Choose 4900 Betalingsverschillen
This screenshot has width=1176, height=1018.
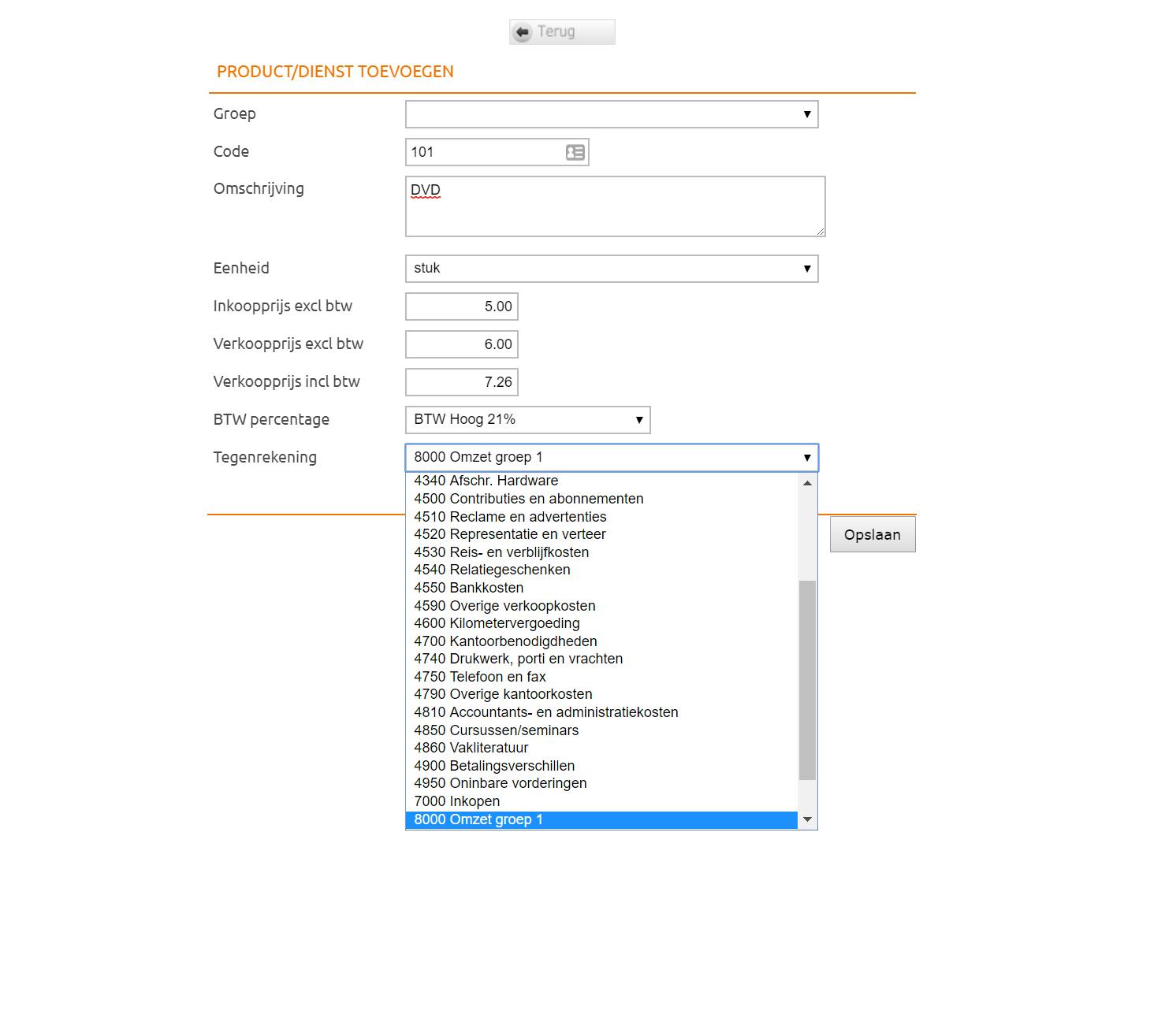pyautogui.click(x=602, y=766)
